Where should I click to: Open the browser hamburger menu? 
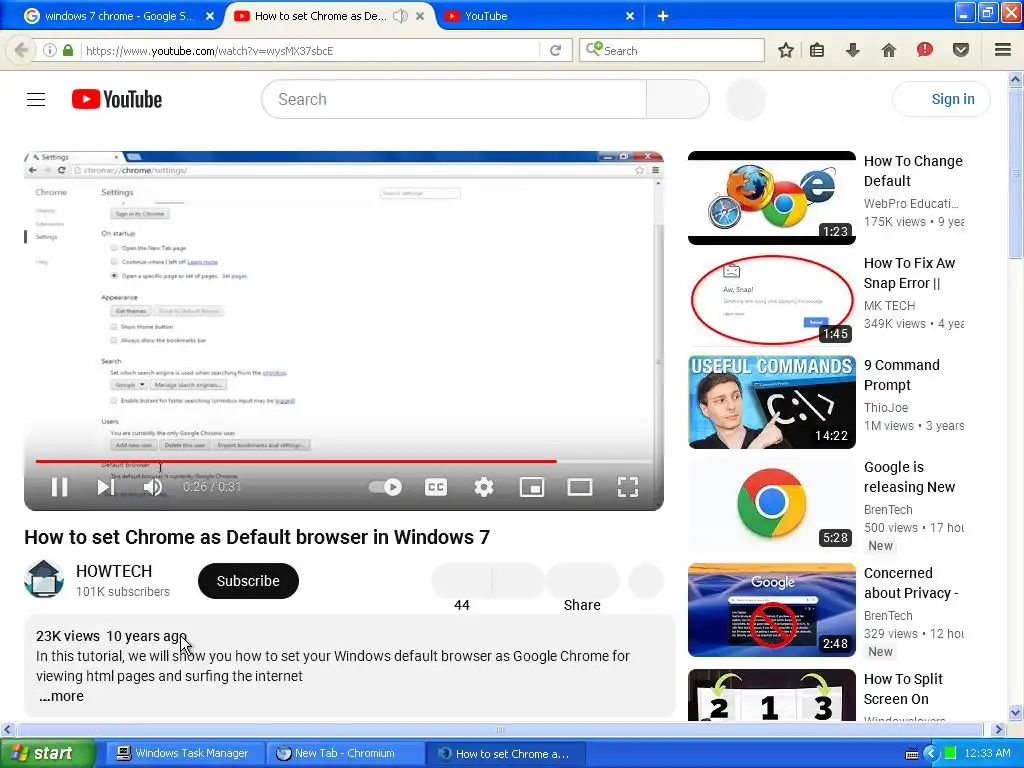click(x=1003, y=50)
